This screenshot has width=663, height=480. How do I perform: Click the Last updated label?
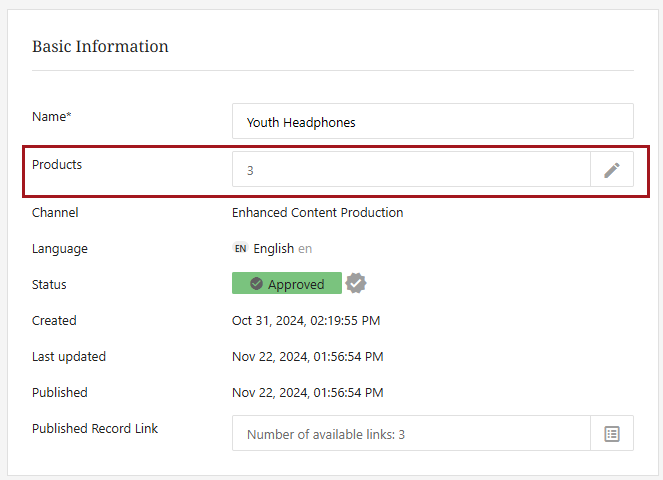point(69,356)
